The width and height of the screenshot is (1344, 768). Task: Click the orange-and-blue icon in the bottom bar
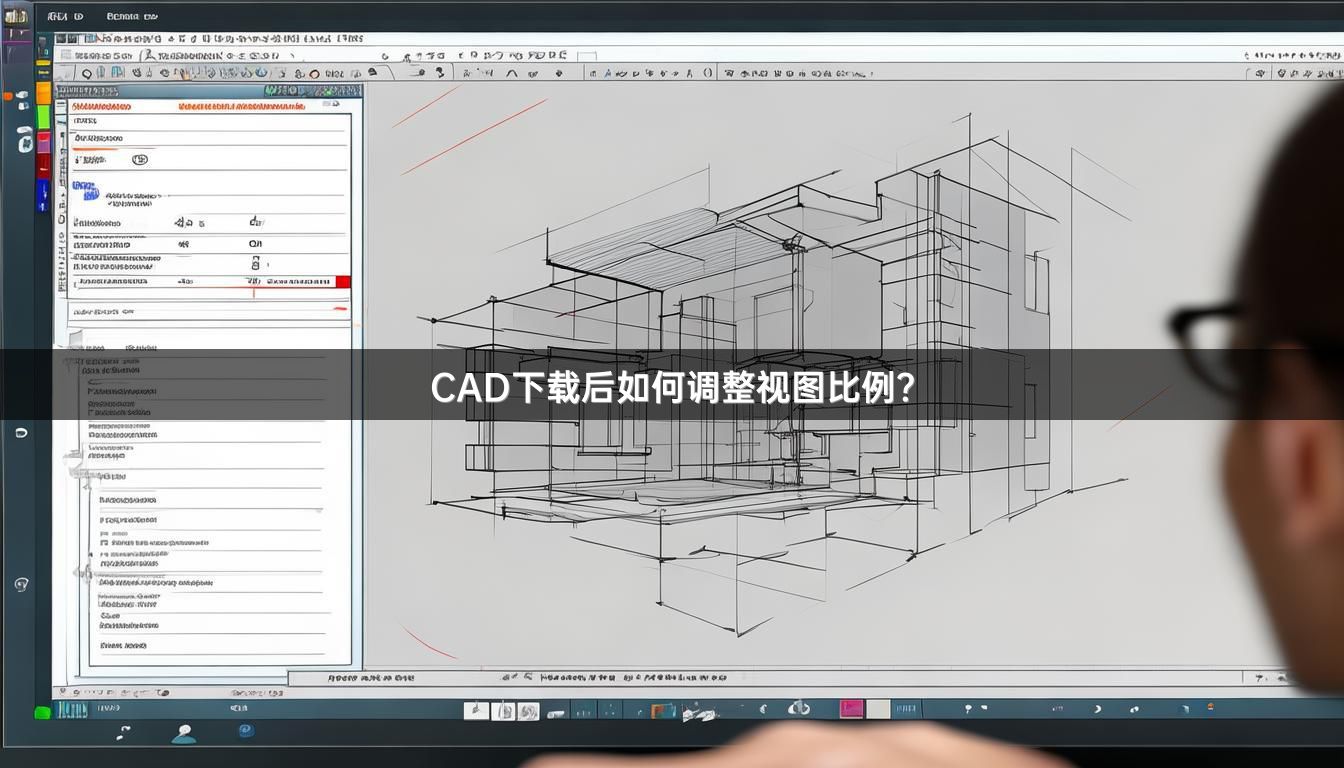click(x=663, y=710)
